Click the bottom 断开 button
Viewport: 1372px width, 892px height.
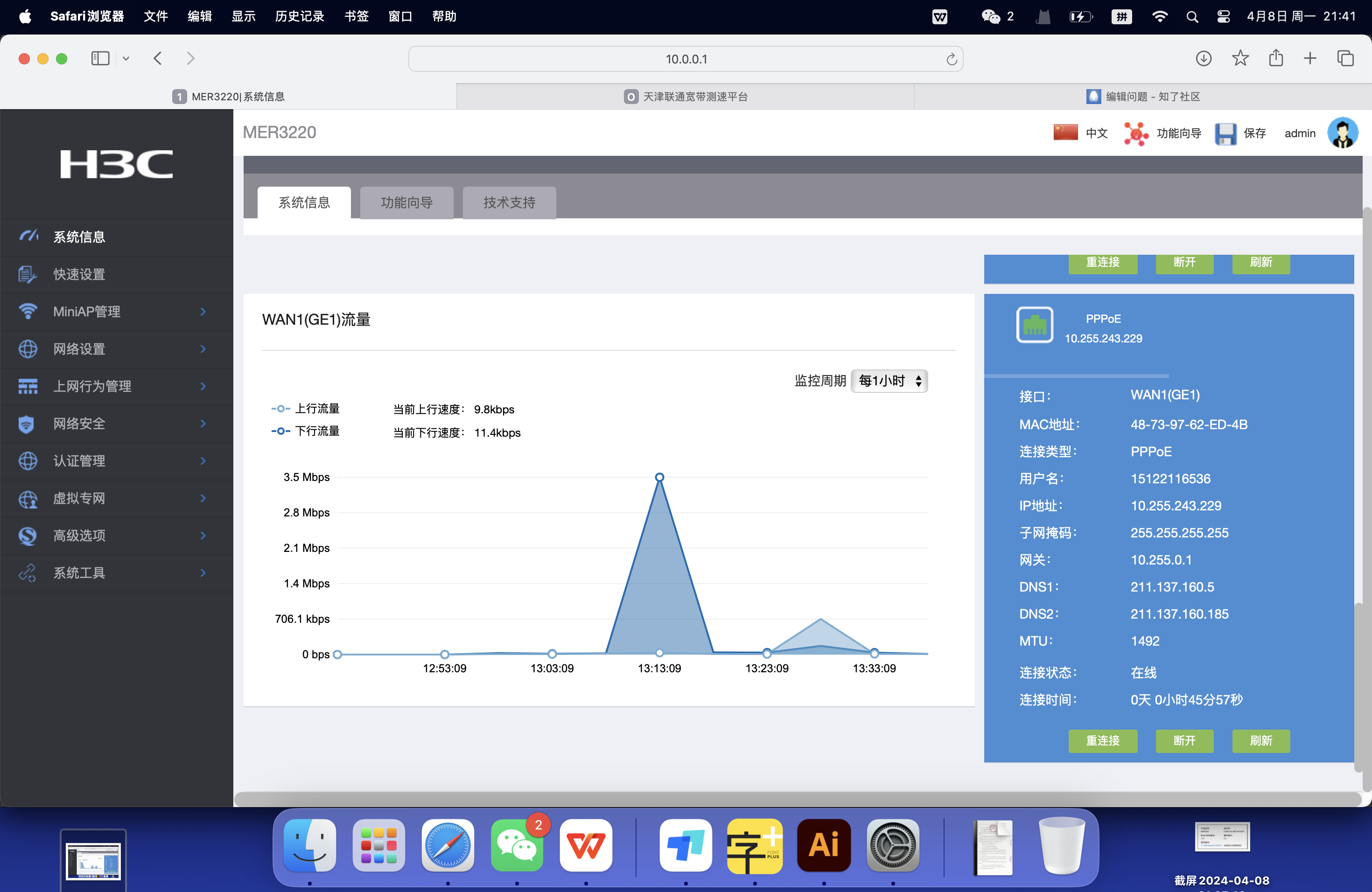(x=1184, y=740)
